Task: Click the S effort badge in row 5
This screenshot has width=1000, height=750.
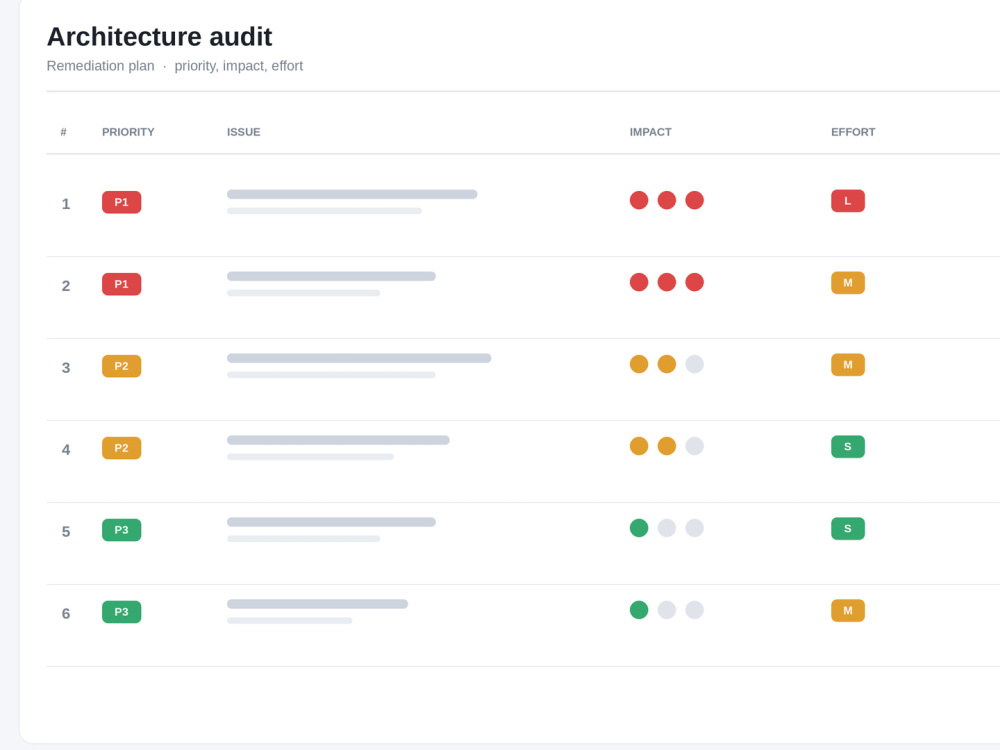Action: 848,529
